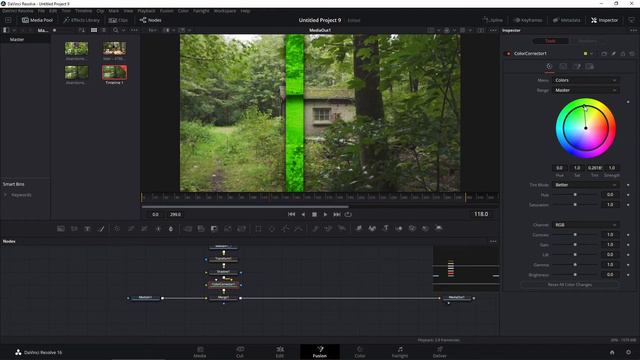Screen dimensions: 640x360
Task: Open Project Settings gear icon
Action: coord(629,352)
